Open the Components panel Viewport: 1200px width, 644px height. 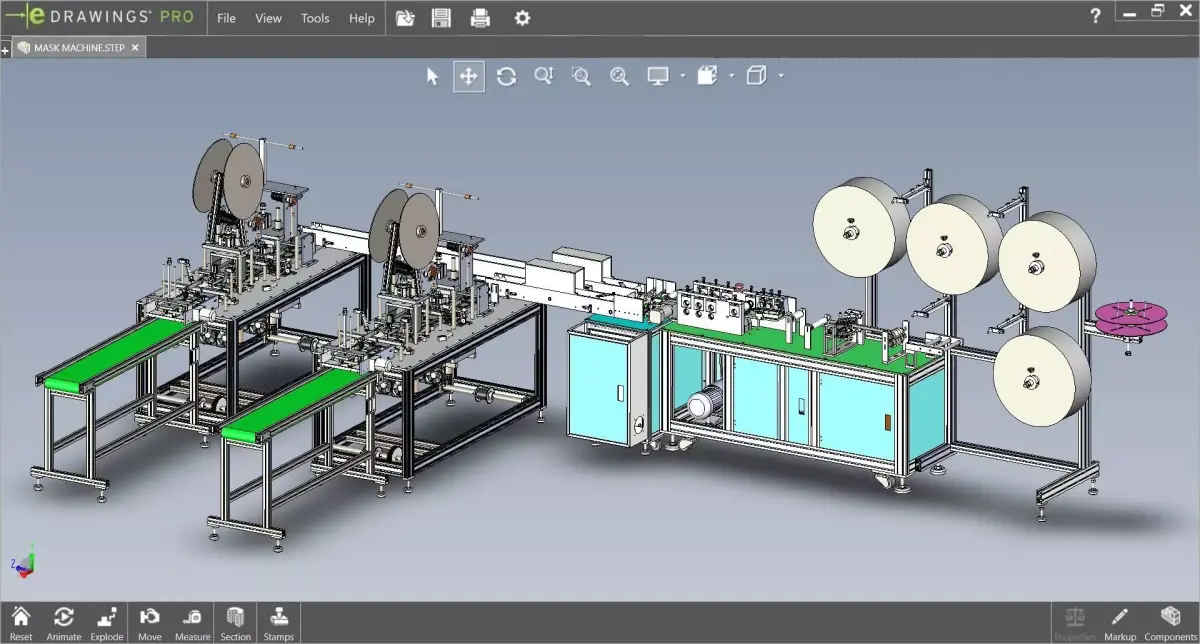pyautogui.click(x=1170, y=623)
